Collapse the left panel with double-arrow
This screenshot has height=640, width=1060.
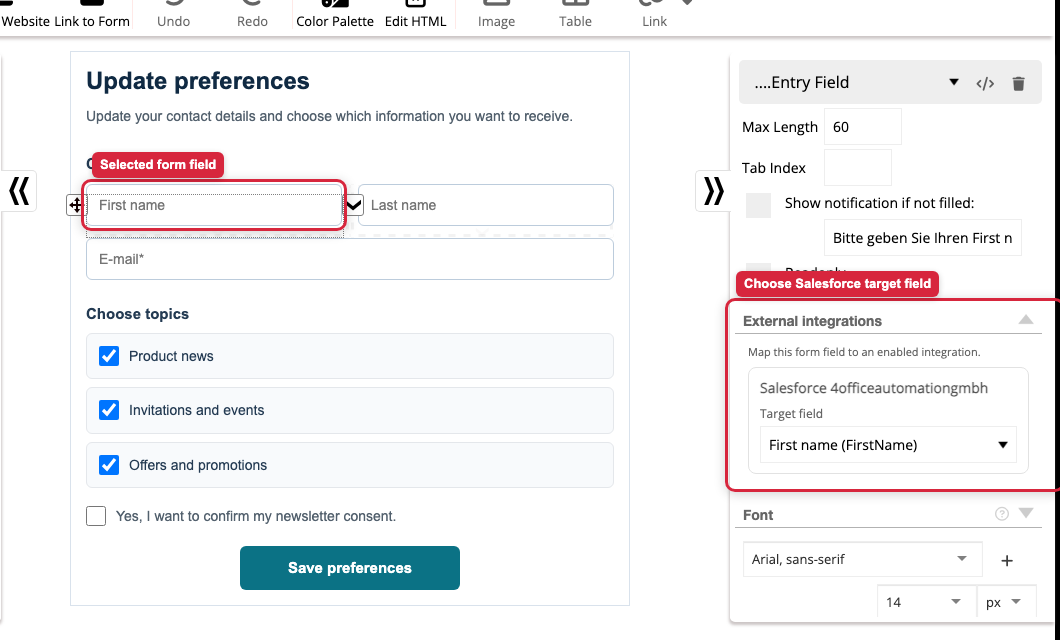pyautogui.click(x=19, y=191)
